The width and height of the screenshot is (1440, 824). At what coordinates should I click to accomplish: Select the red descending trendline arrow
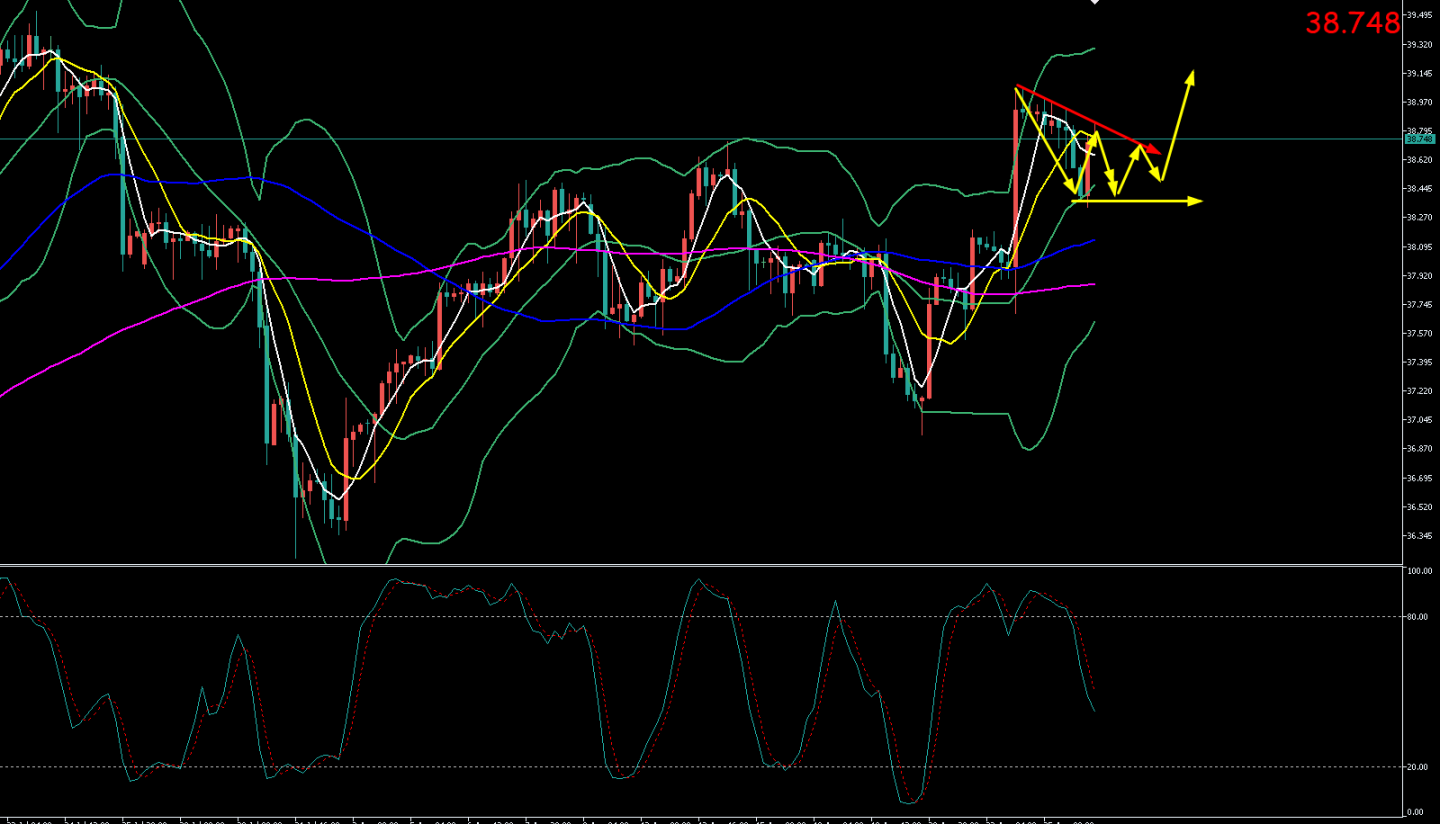1088,119
